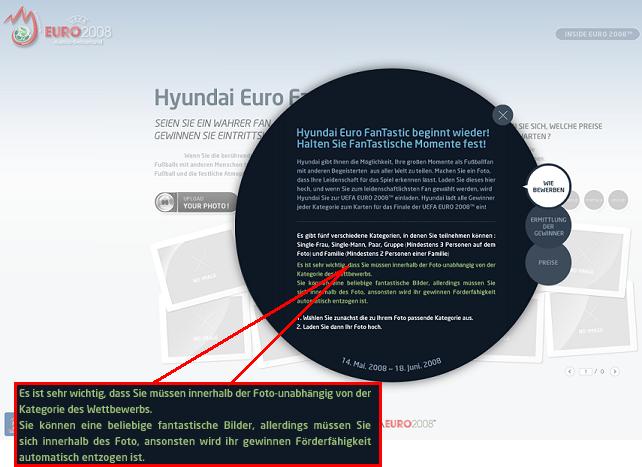Switch to 'Ermittlung der Gewinner' tab

click(549, 225)
